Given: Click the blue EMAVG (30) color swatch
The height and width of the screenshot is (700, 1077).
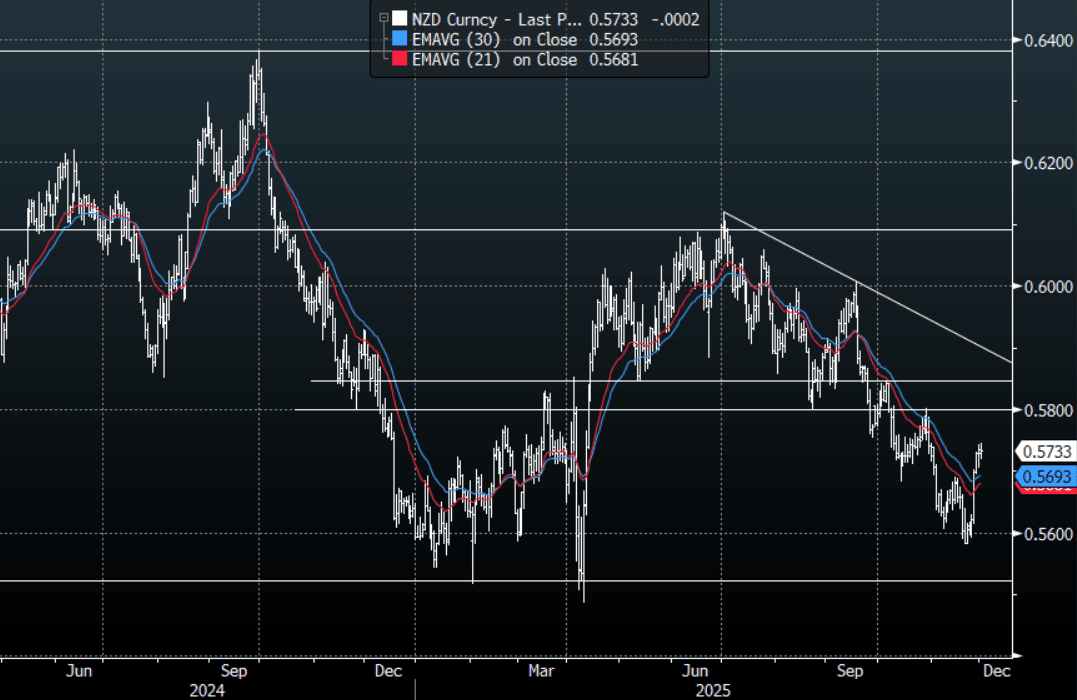Looking at the screenshot, I should pos(400,39).
